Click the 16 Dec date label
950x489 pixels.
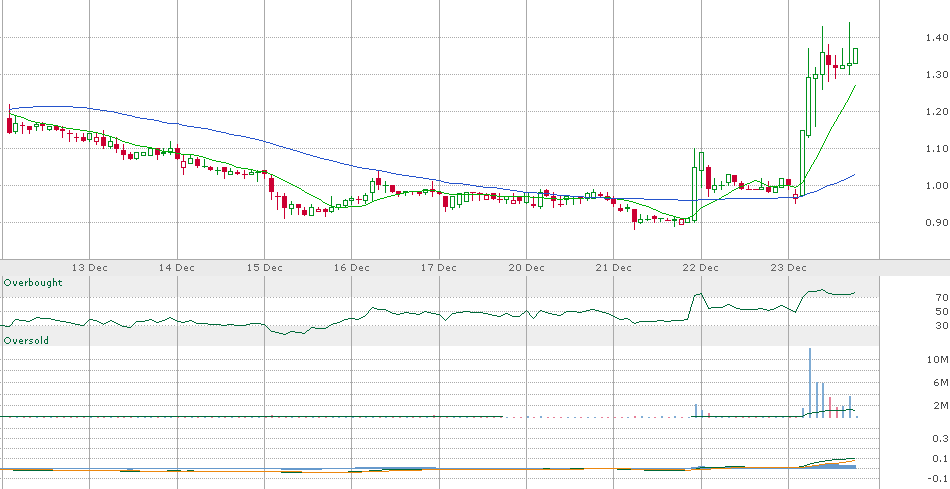point(352,267)
